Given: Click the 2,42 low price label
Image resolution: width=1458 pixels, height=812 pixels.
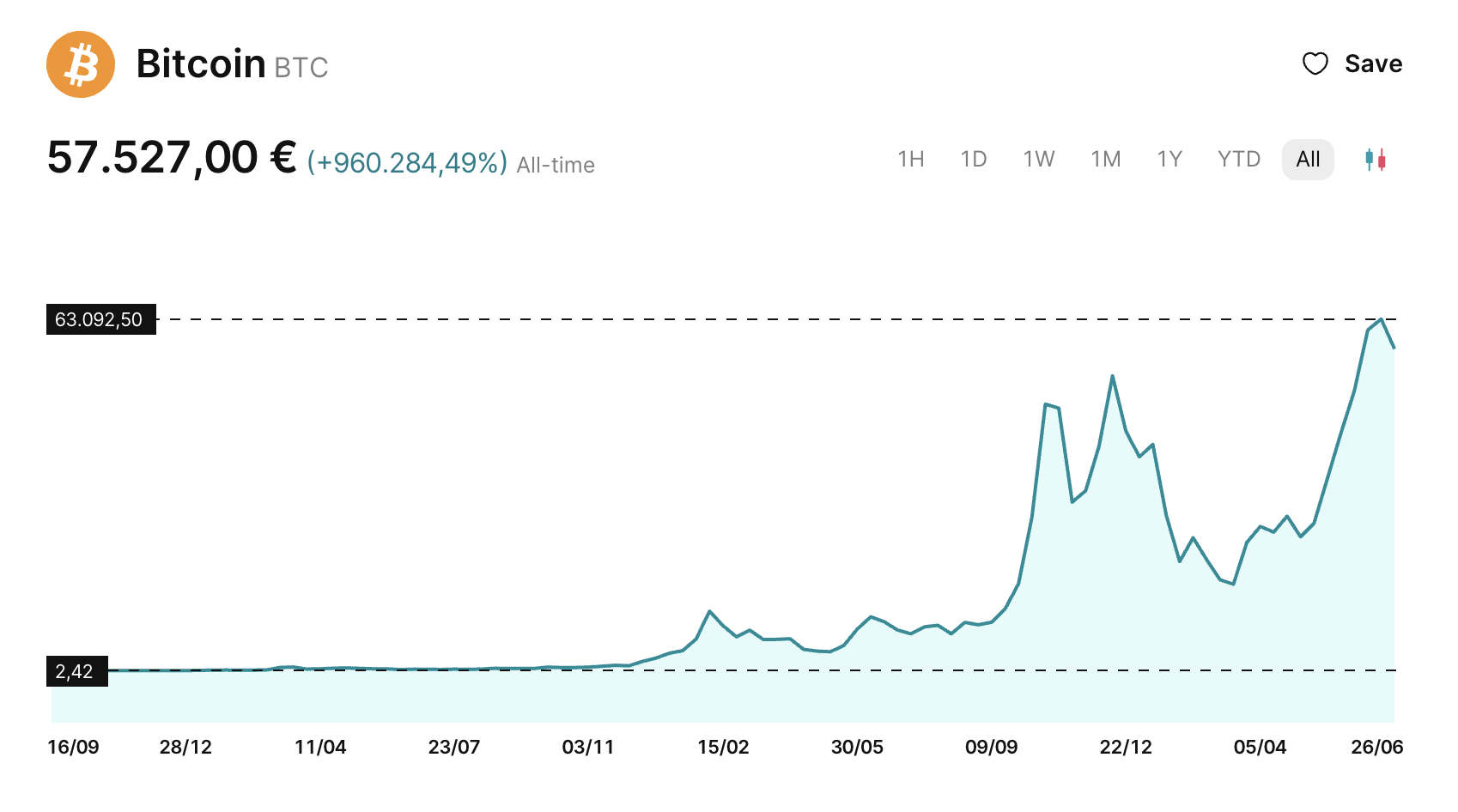Looking at the screenshot, I should (x=77, y=671).
